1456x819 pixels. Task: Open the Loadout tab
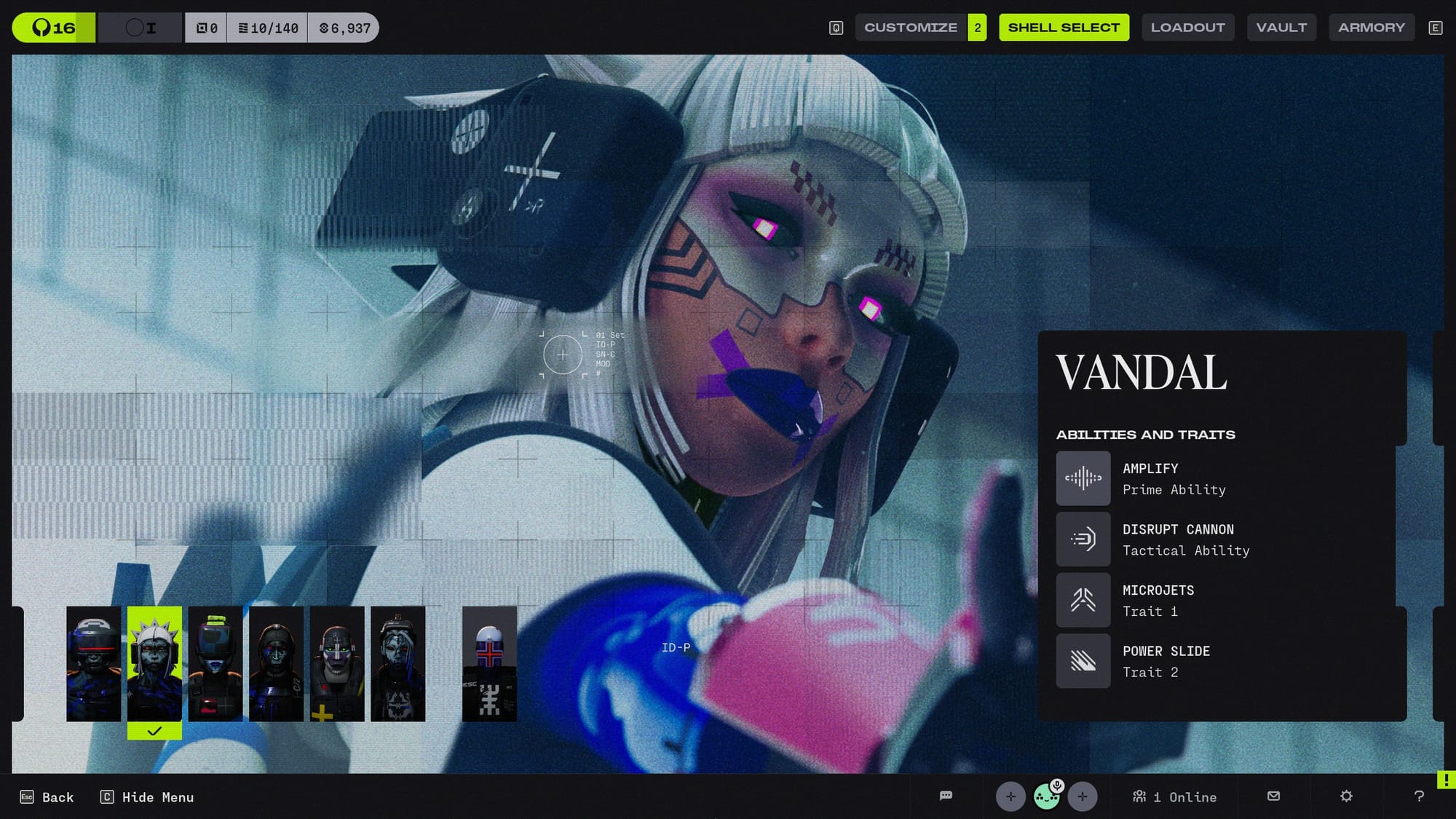(x=1187, y=28)
